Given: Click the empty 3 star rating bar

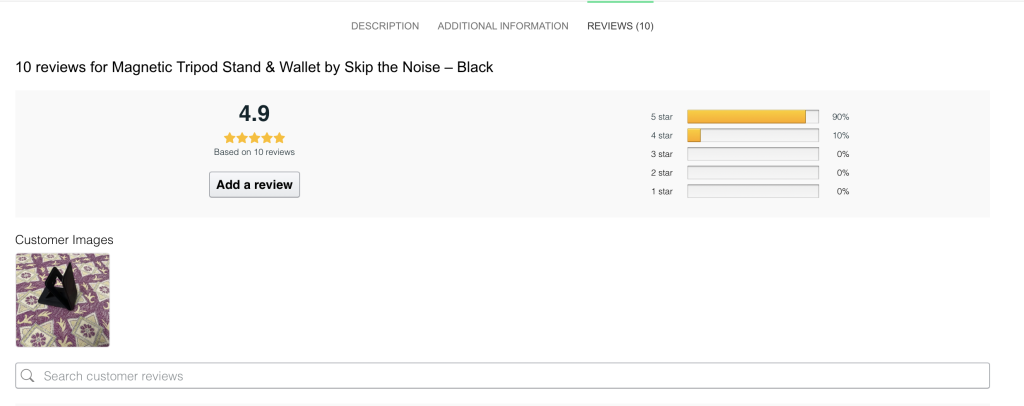Looking at the screenshot, I should 752,154.
